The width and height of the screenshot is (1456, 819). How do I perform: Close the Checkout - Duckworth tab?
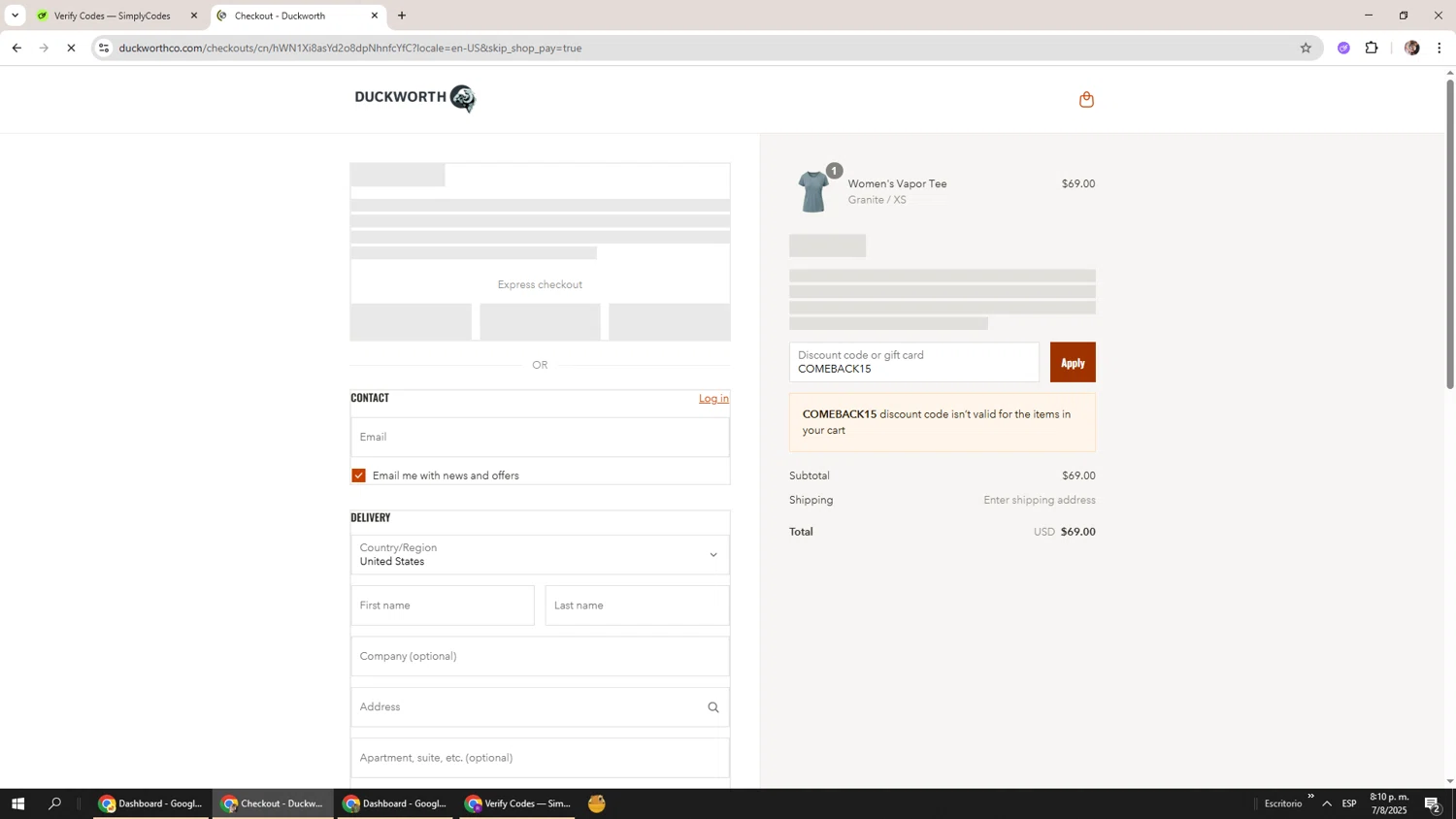(375, 16)
